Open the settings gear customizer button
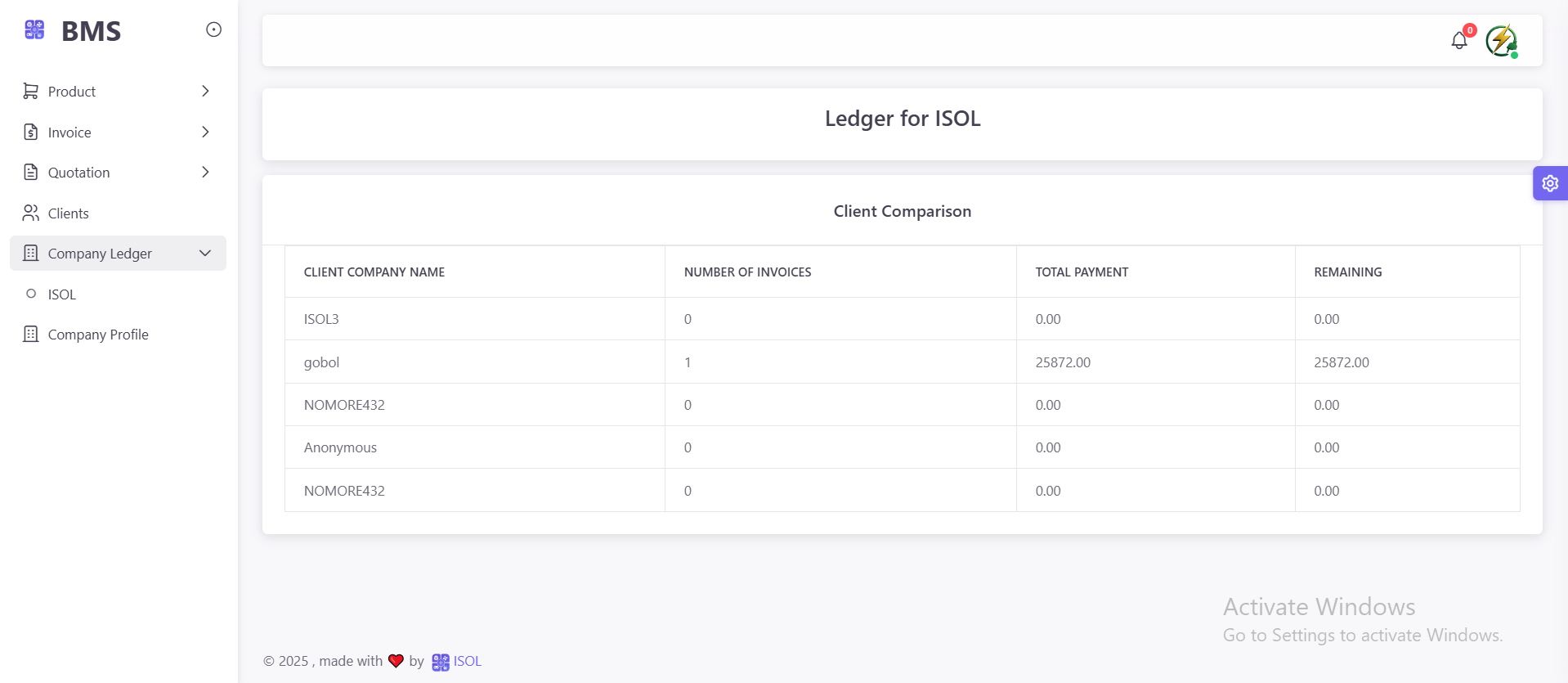The image size is (1568, 683). [x=1549, y=183]
